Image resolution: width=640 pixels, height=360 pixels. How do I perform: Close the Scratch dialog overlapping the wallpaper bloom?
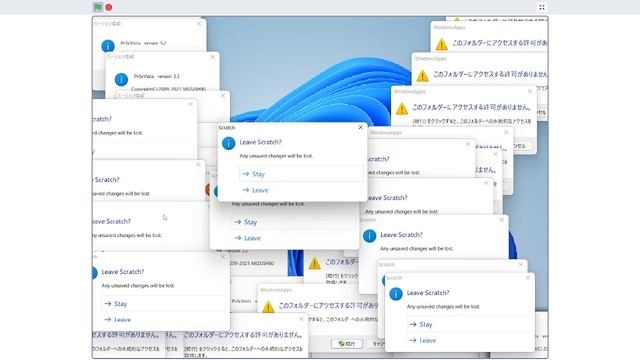coord(360,127)
